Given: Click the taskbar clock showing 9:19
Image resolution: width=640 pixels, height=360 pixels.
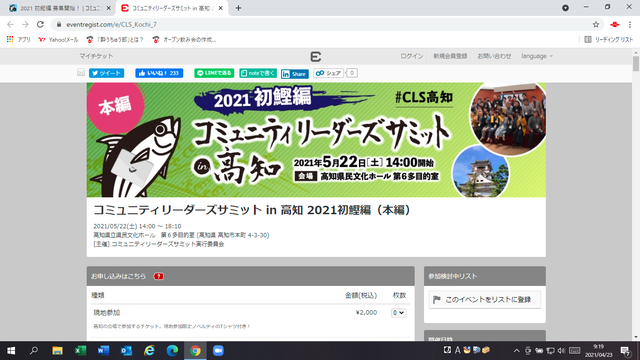Looking at the screenshot, I should coord(598,351).
